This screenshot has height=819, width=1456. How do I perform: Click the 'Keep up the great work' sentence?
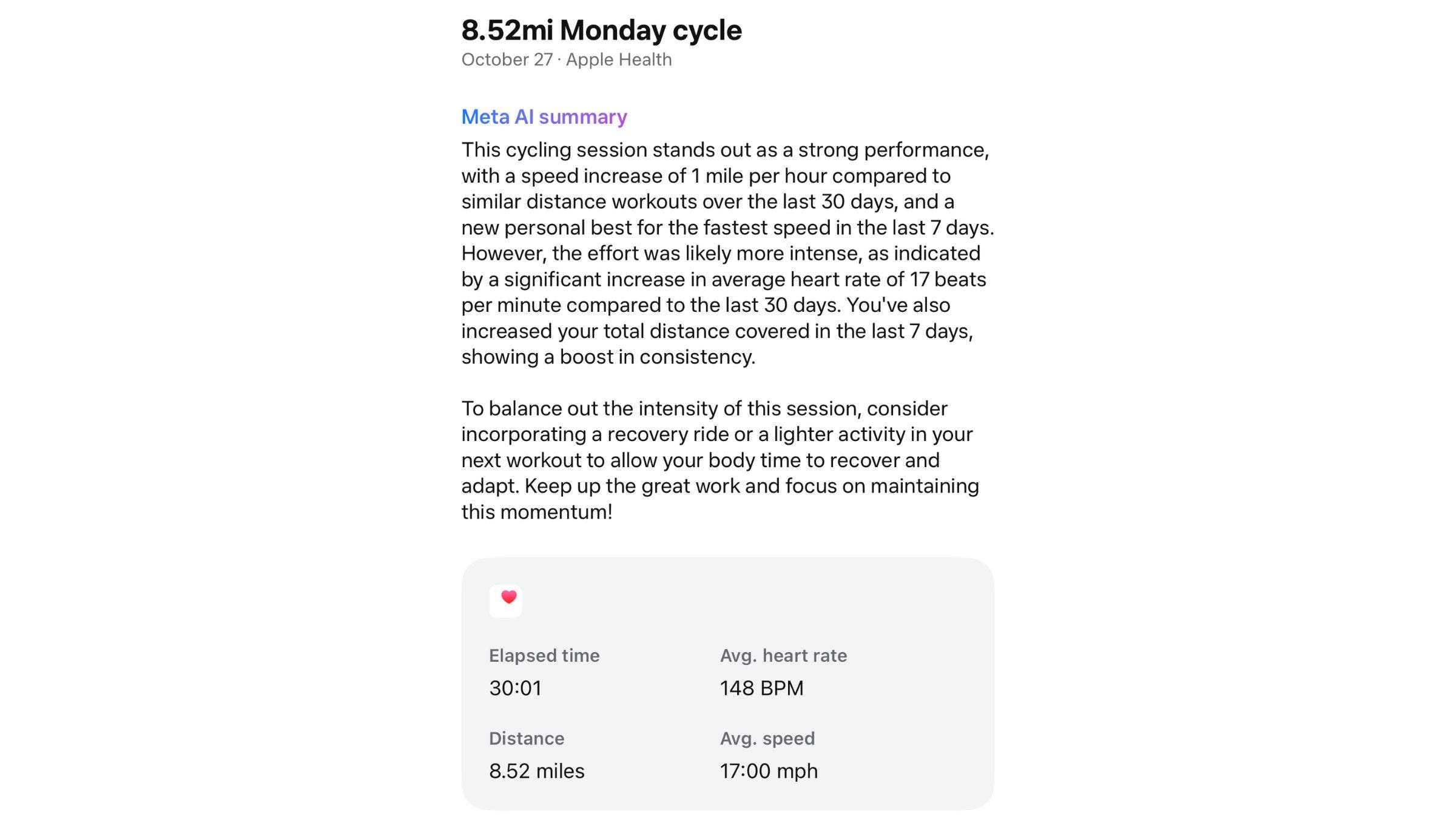pos(751,486)
